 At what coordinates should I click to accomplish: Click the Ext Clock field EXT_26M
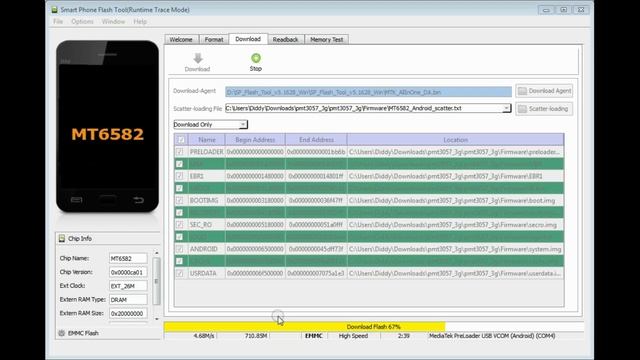[128, 286]
